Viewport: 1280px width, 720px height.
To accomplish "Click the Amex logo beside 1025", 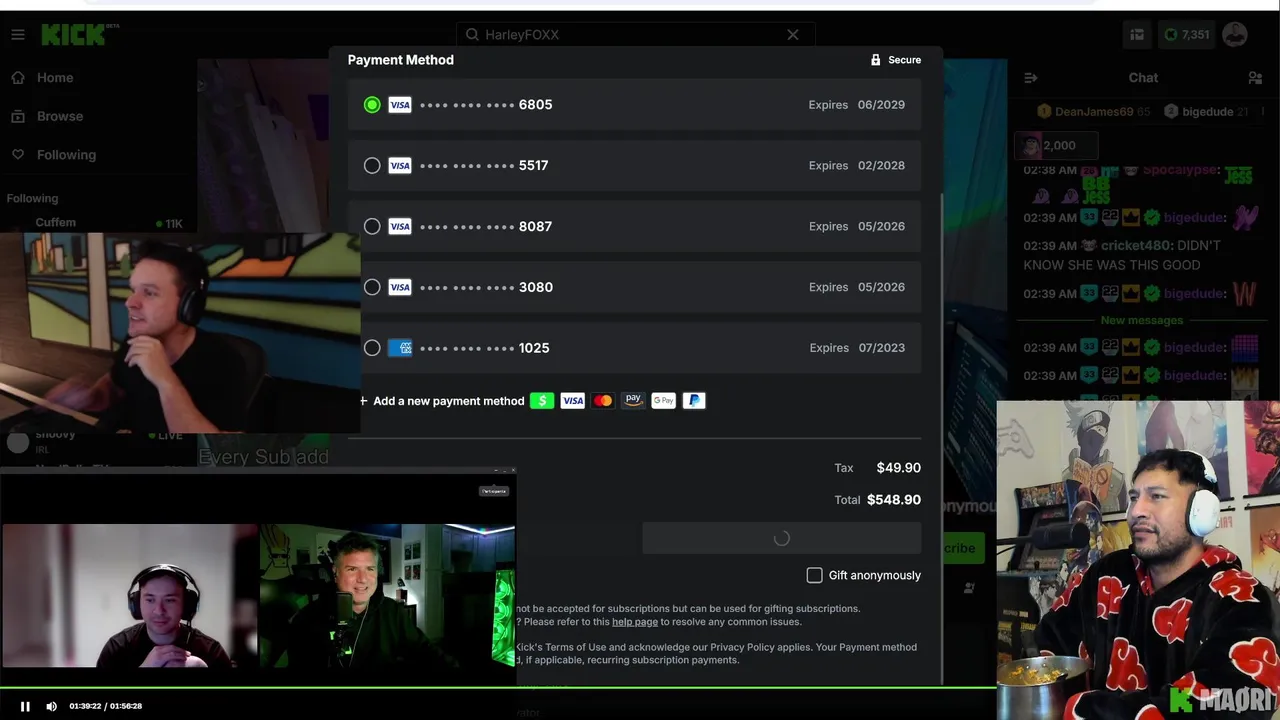I will pyautogui.click(x=400, y=348).
